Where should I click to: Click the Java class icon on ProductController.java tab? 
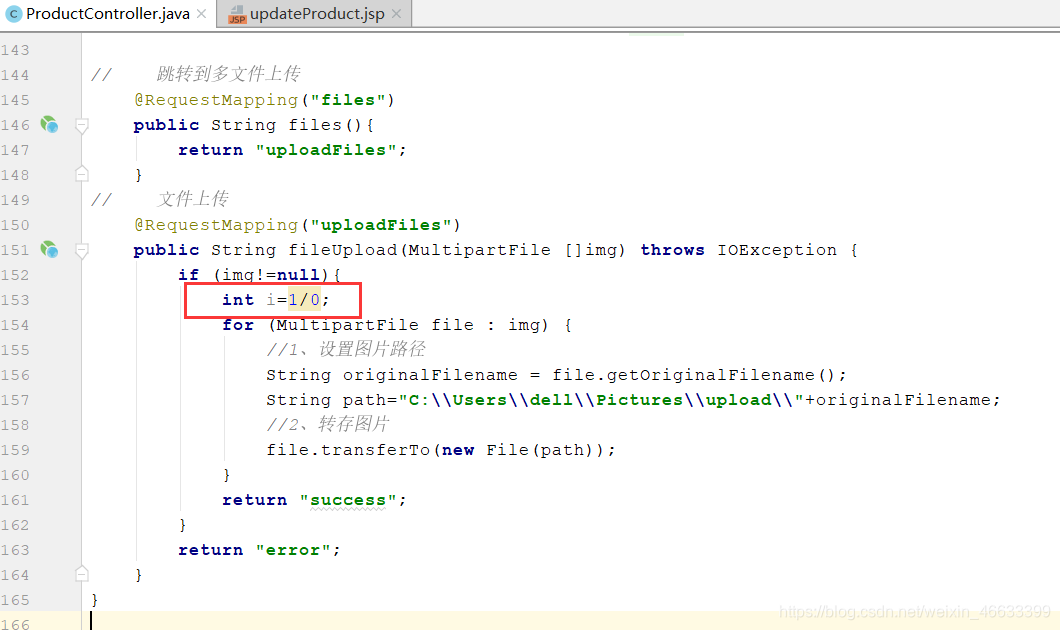(14, 14)
